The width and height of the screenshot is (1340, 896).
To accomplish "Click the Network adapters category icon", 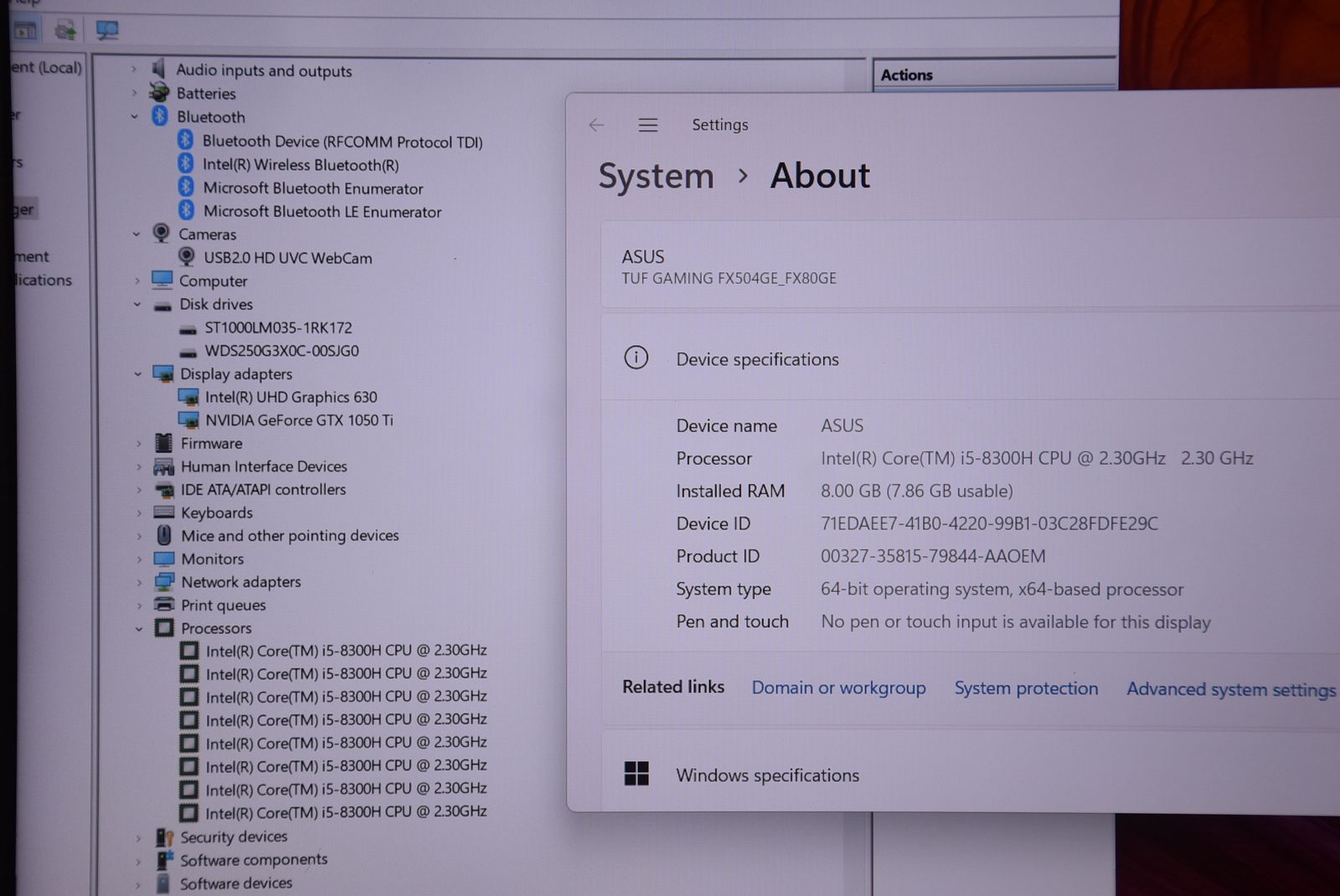I will click(164, 581).
